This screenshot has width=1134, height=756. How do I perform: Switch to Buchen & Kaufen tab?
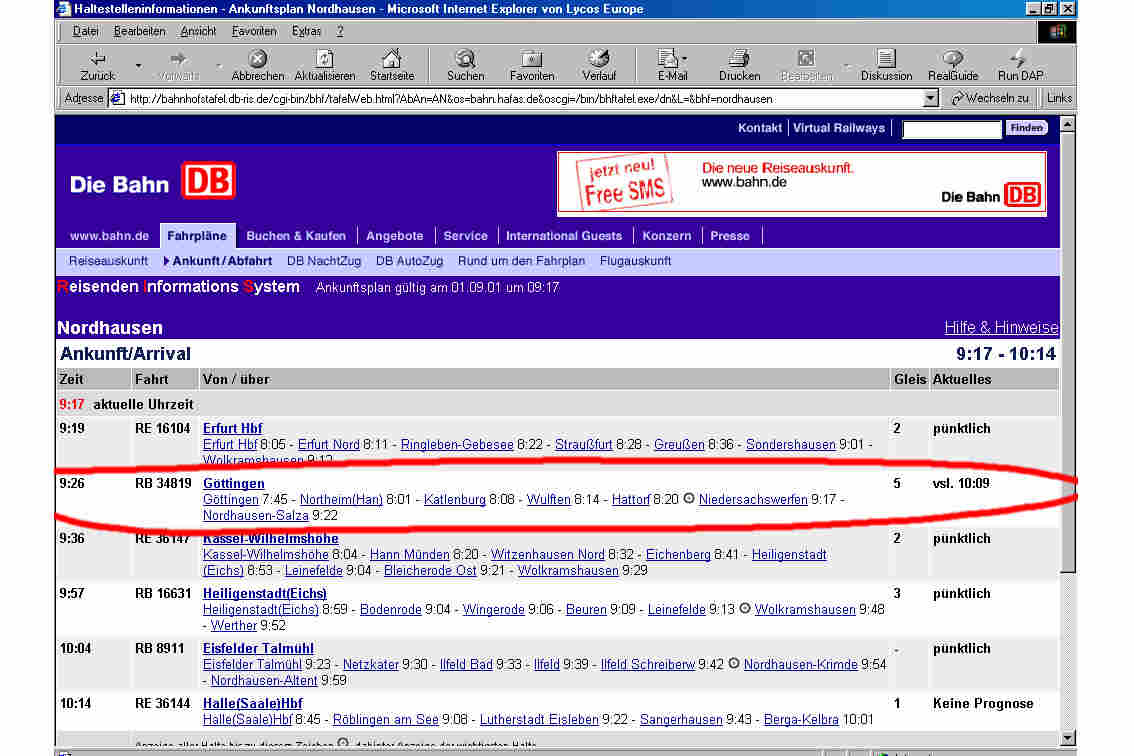click(x=296, y=236)
